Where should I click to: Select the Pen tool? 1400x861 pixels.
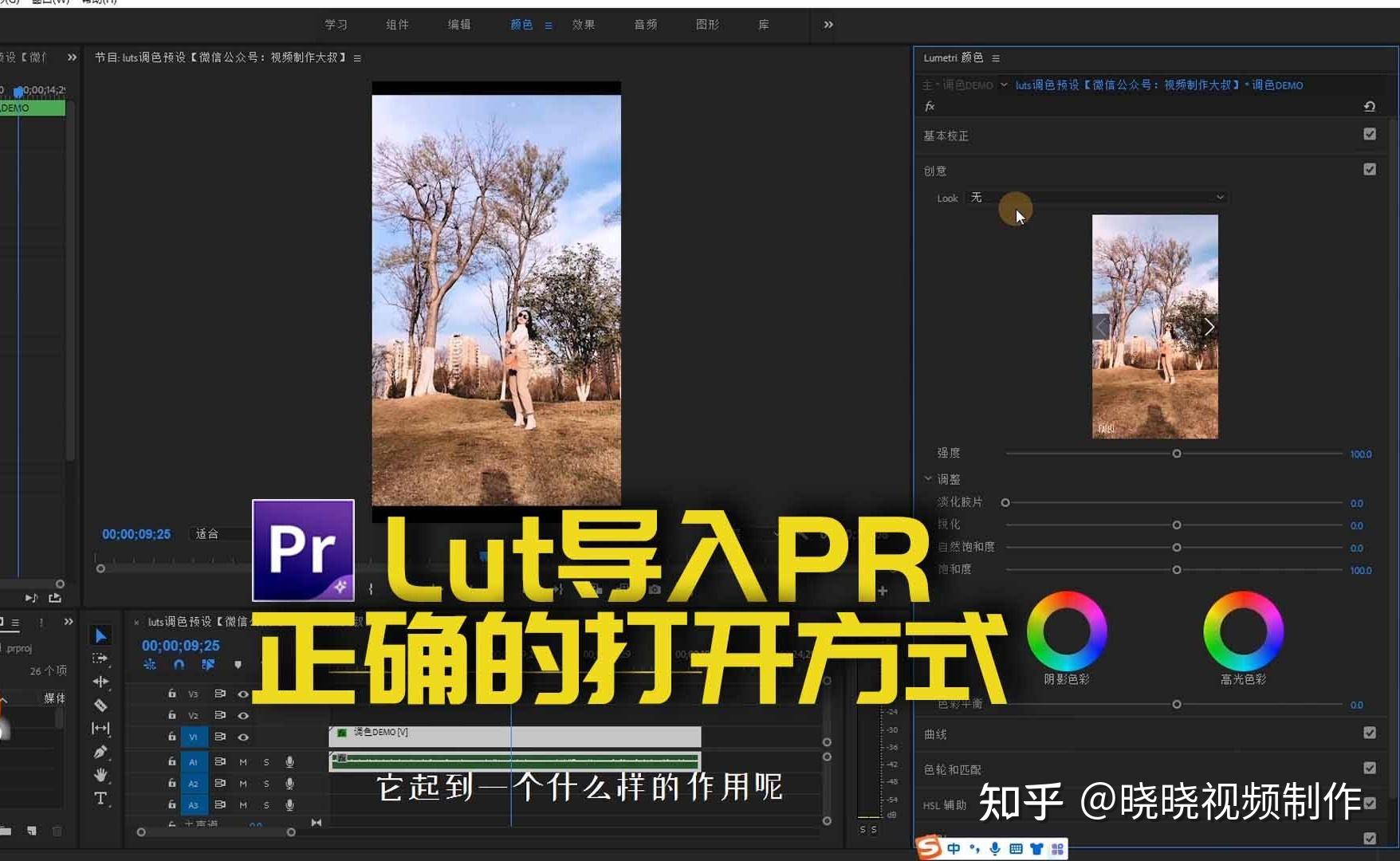pos(100,751)
